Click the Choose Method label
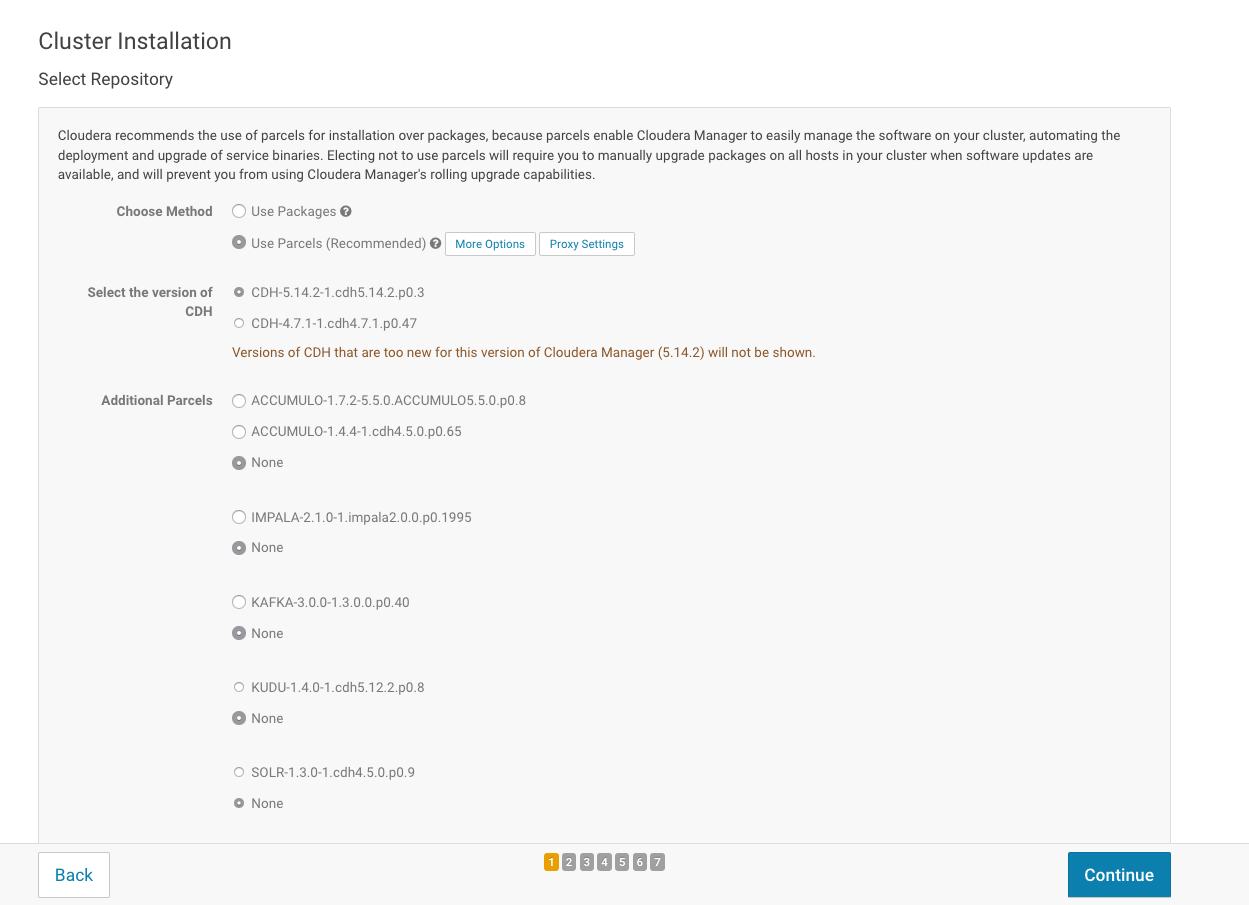This screenshot has width=1249, height=905. pos(164,212)
